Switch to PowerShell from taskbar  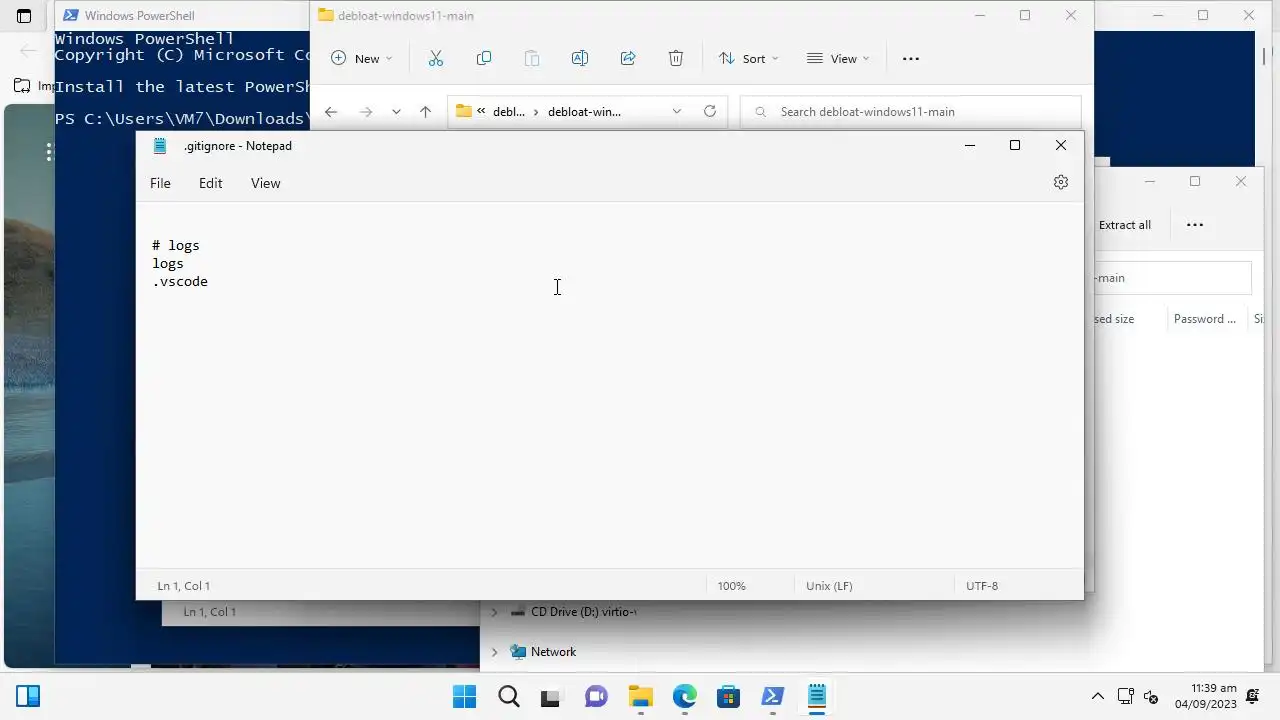point(772,696)
